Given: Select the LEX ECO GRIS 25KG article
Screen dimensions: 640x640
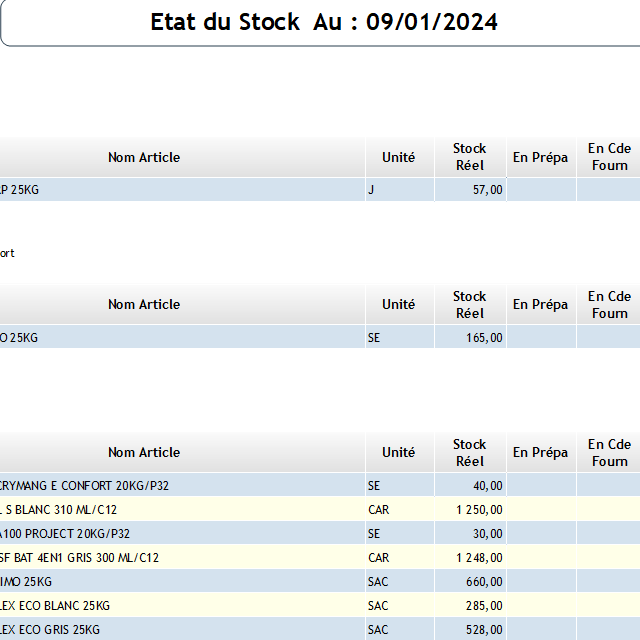Looking at the screenshot, I should [50, 630].
